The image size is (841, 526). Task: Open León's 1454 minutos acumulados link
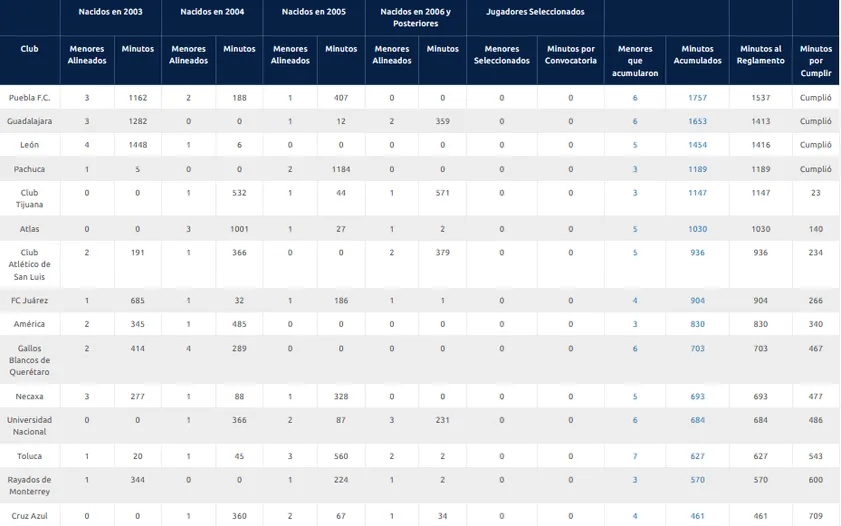pos(697,145)
